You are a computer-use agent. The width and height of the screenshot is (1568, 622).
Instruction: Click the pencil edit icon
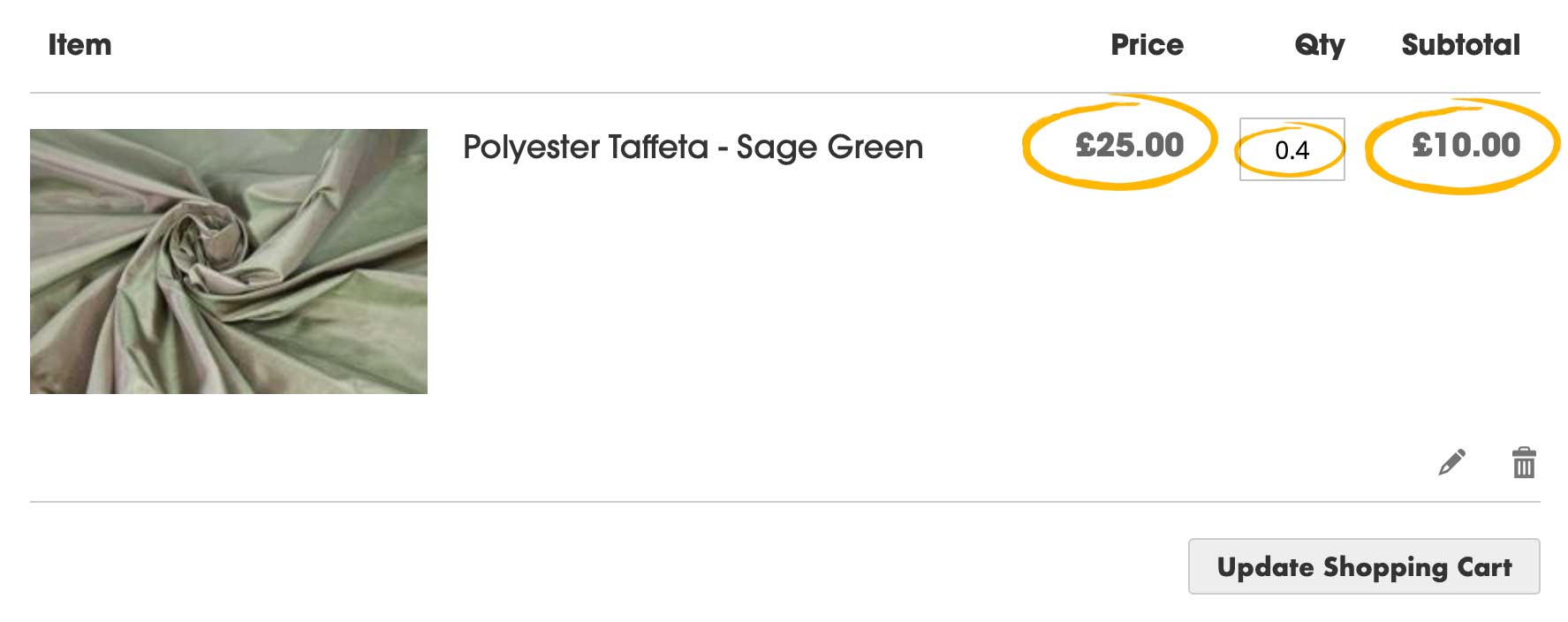pyautogui.click(x=1451, y=462)
